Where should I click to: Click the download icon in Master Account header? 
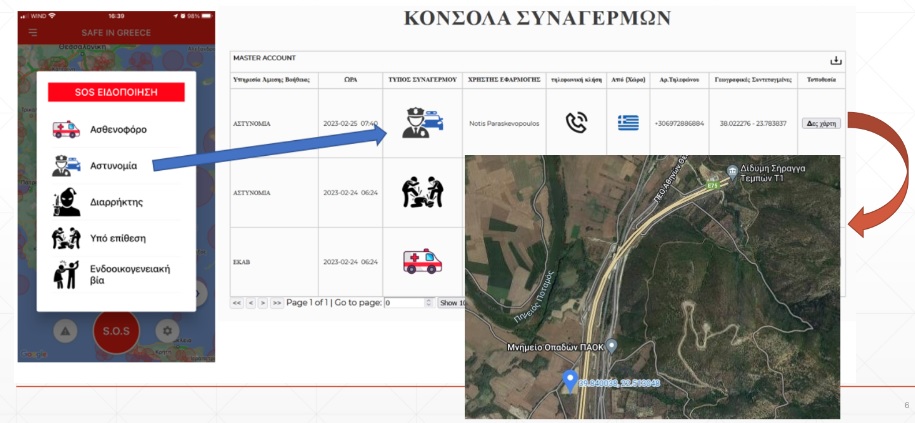(x=836, y=60)
